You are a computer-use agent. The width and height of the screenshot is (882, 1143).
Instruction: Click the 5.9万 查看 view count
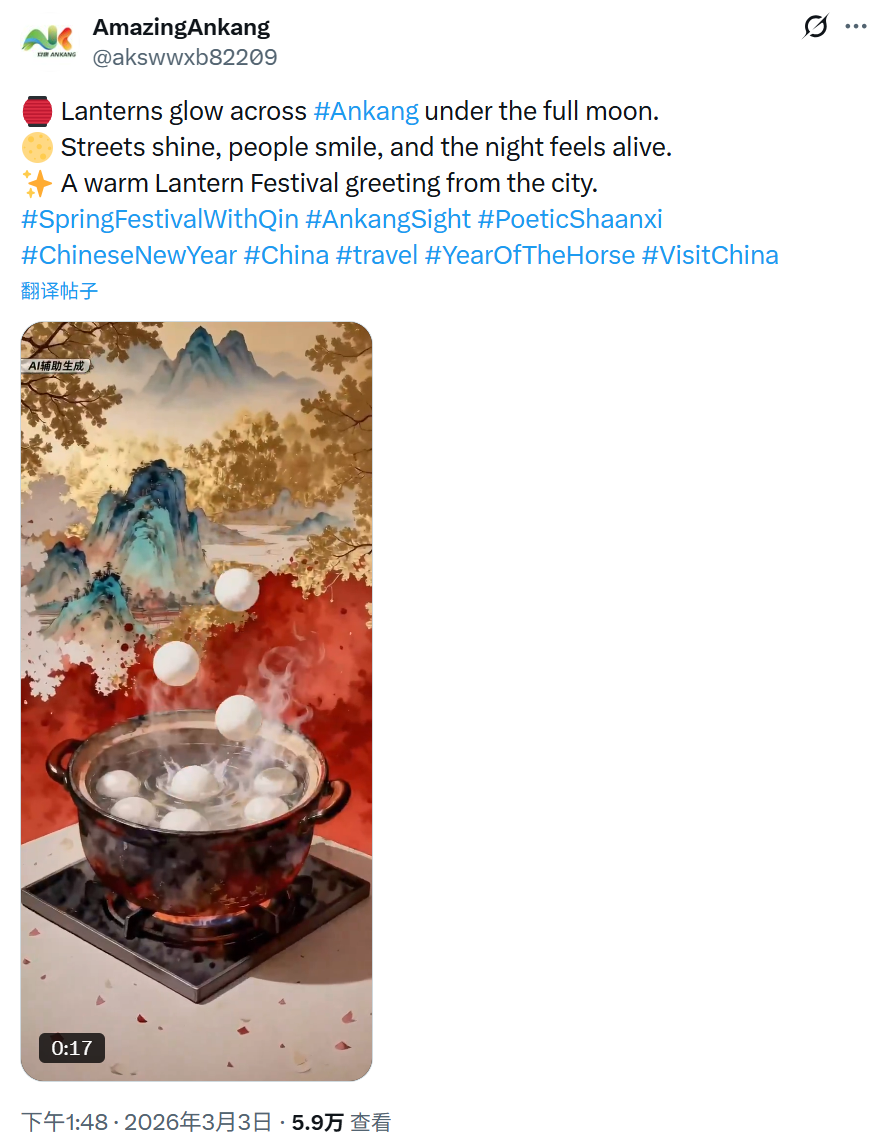coord(341,1123)
